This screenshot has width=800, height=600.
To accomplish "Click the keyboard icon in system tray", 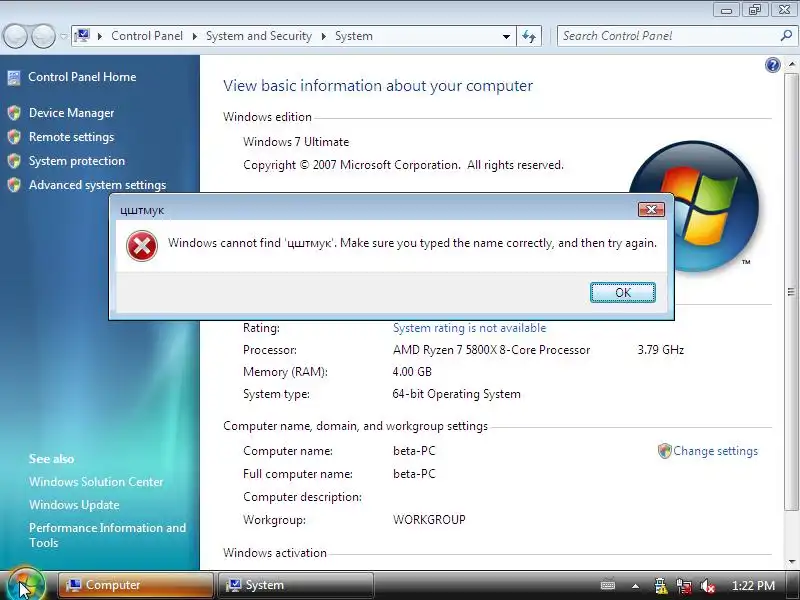I will pyautogui.click(x=608, y=585).
